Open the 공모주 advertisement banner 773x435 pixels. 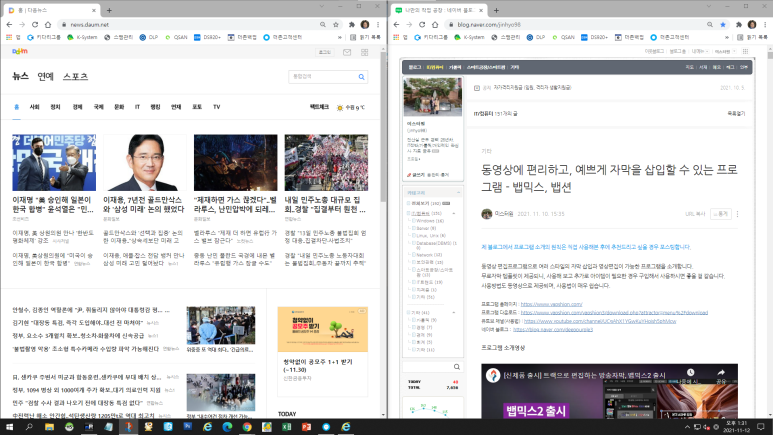tap(323, 329)
